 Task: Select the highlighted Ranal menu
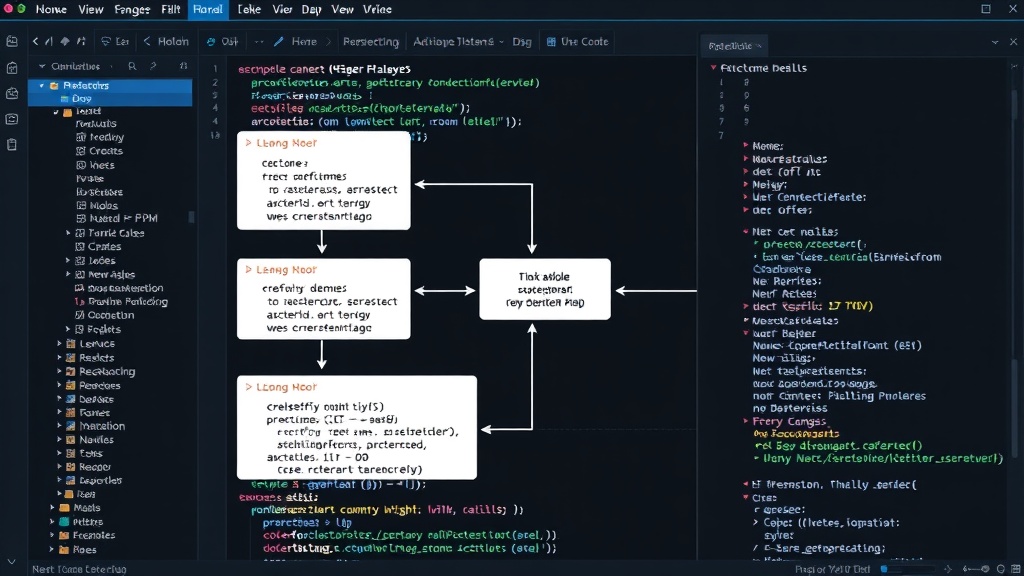(208, 9)
